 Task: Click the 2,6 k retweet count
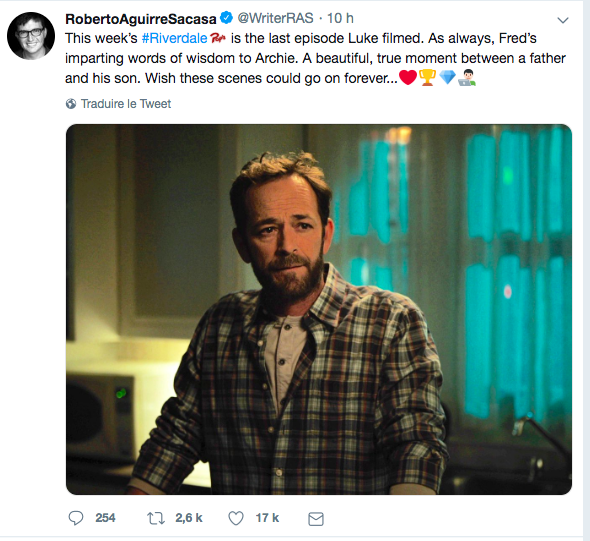189,518
